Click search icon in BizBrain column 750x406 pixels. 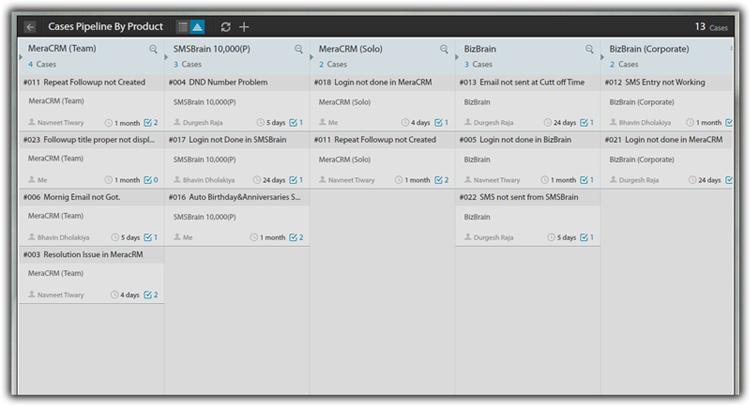590,48
